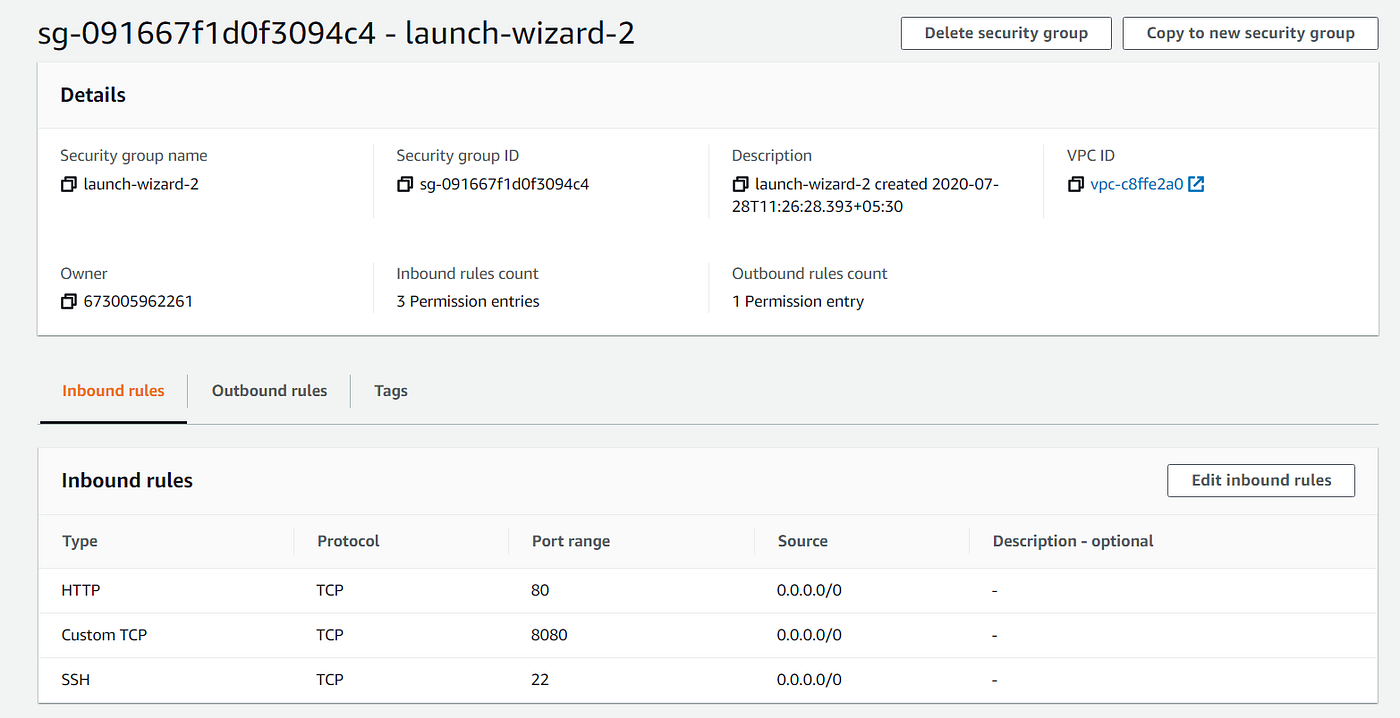Switch to the Outbound rules tab
This screenshot has width=1400, height=718.
click(x=268, y=391)
